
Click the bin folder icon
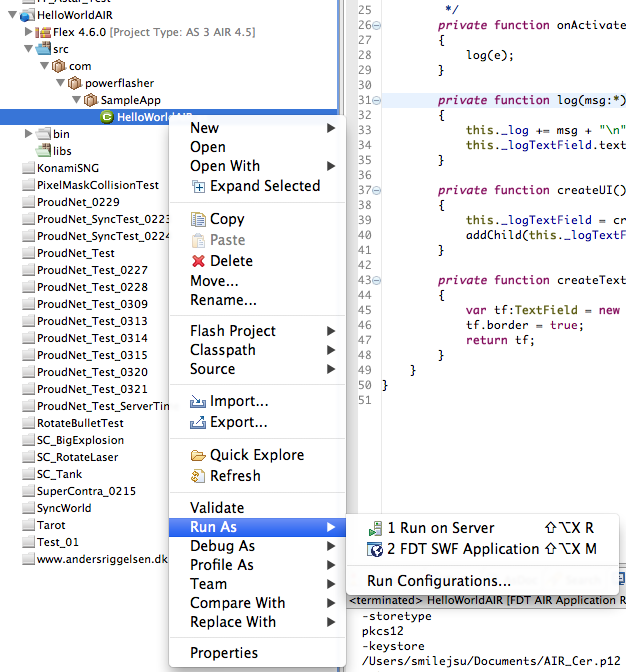coord(44,134)
